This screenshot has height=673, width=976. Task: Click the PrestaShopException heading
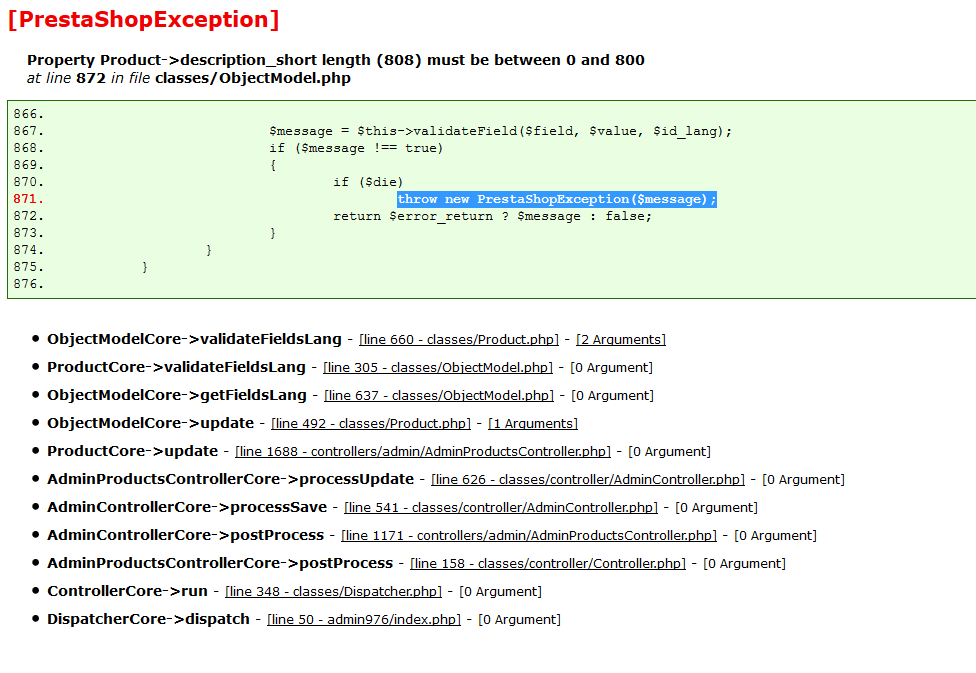(144, 19)
